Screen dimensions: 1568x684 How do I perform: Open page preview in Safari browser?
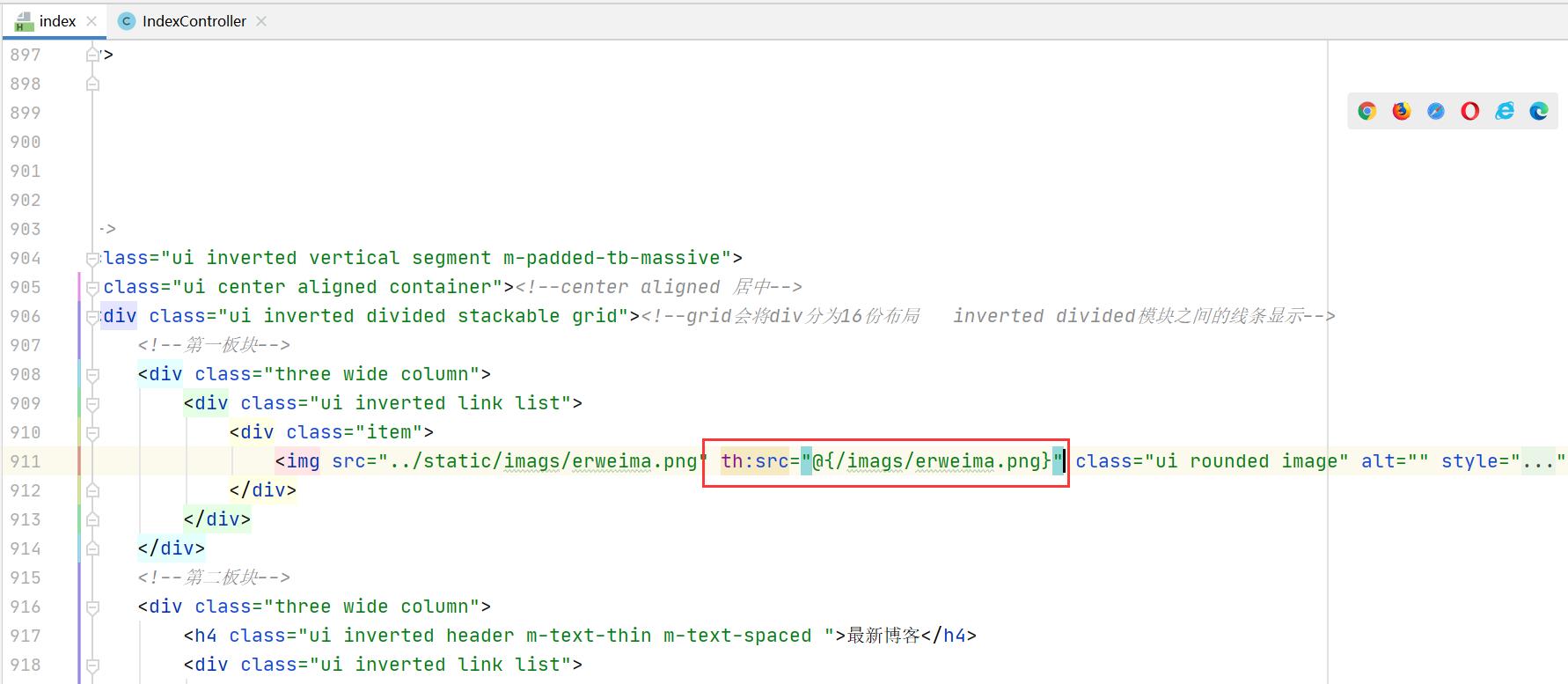click(1436, 111)
